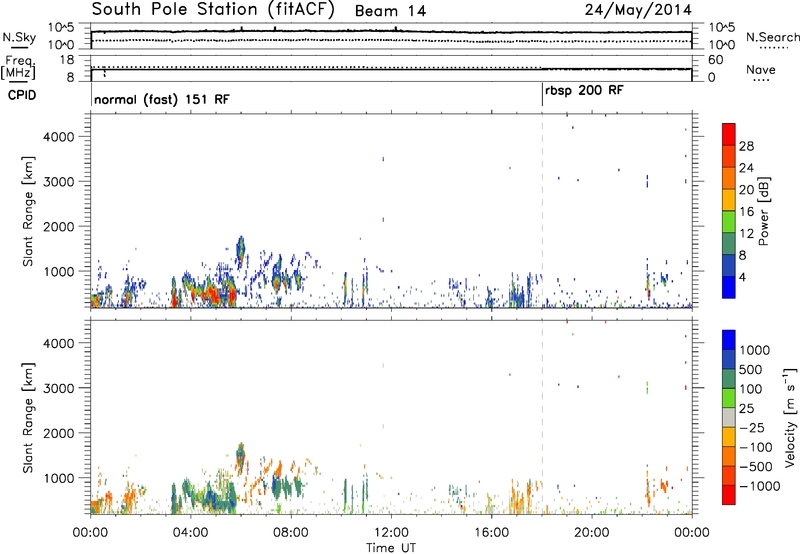Click the '2000' tick of the velocity panel
This screenshot has width=800, height=554.
click(x=59, y=433)
